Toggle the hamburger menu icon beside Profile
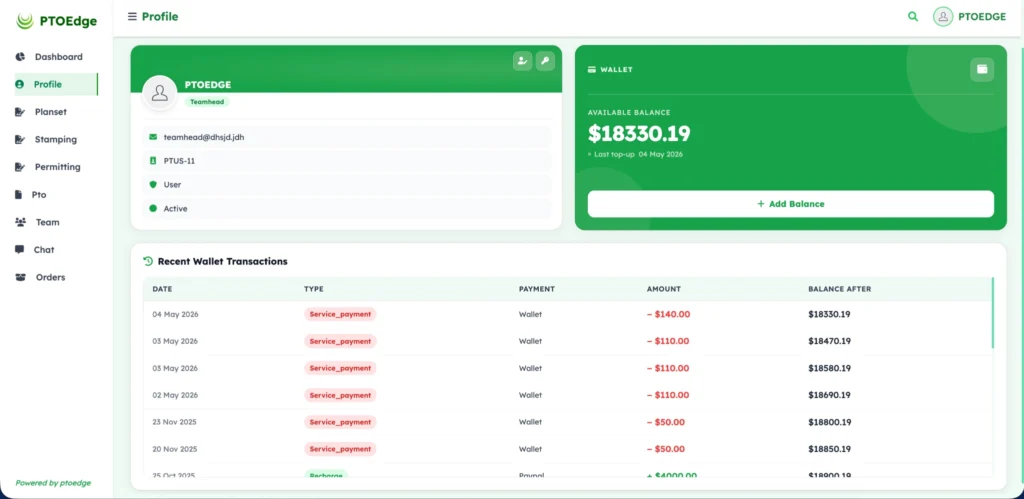Screen dimensions: 1024x499 [132, 16]
